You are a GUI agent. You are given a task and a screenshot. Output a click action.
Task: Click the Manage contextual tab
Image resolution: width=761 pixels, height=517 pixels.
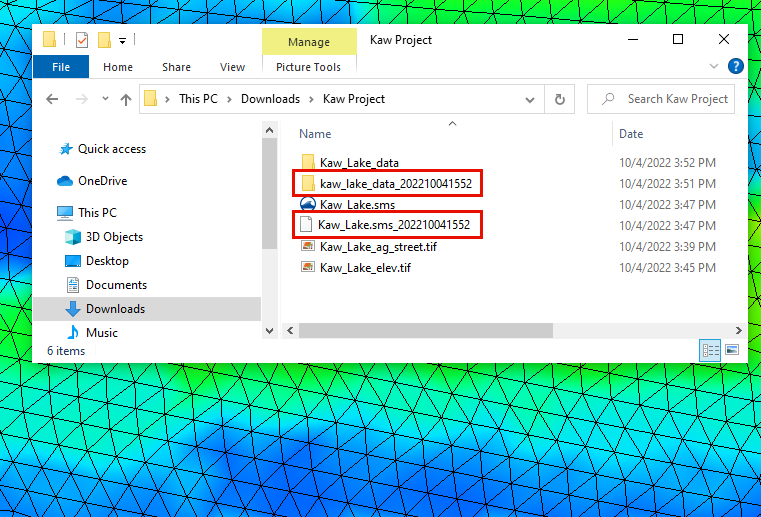(309, 42)
